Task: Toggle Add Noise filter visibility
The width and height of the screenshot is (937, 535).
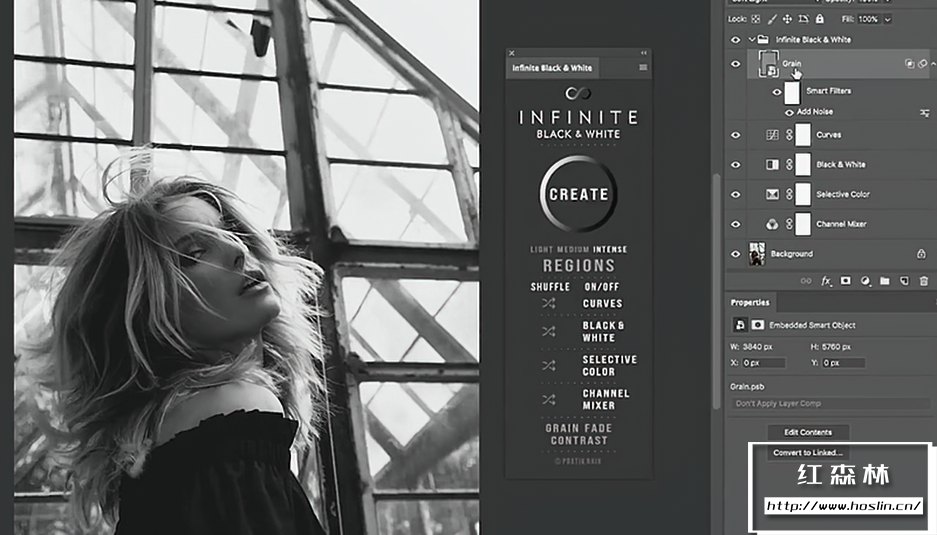Action: click(x=789, y=112)
